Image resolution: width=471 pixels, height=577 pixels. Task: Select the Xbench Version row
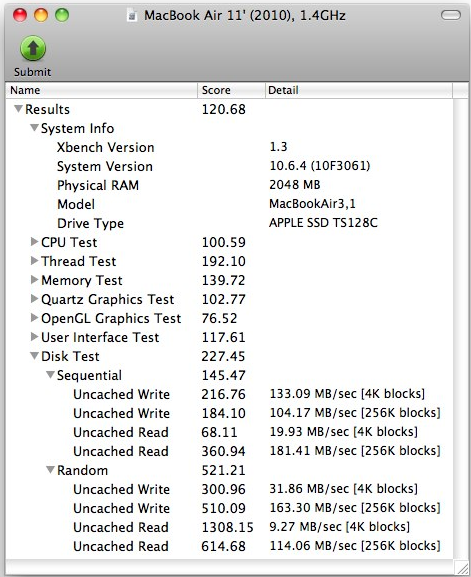pos(229,147)
